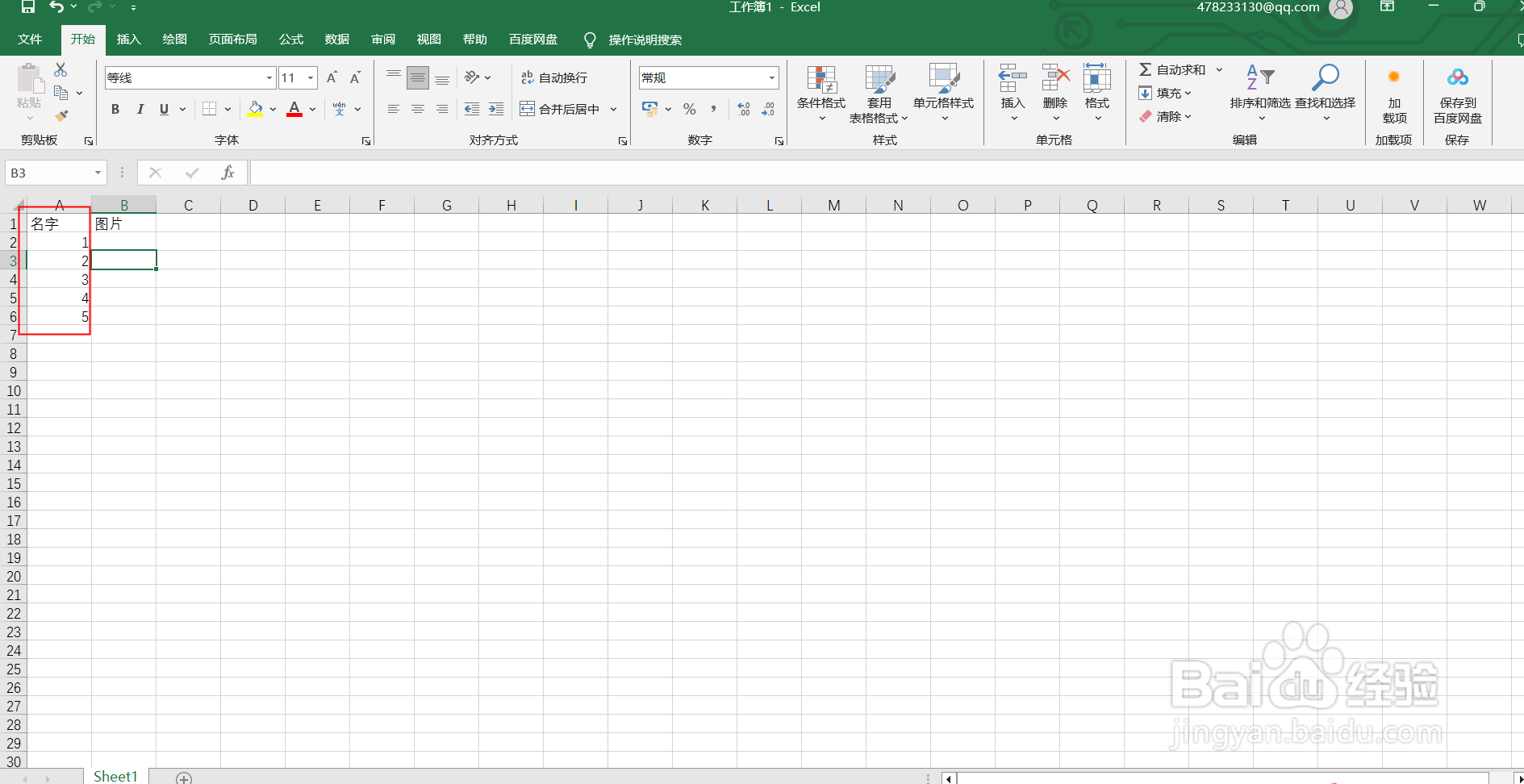Viewport: 1524px width, 784px height.
Task: Click the Paste clipboard icon
Action: coord(30,79)
